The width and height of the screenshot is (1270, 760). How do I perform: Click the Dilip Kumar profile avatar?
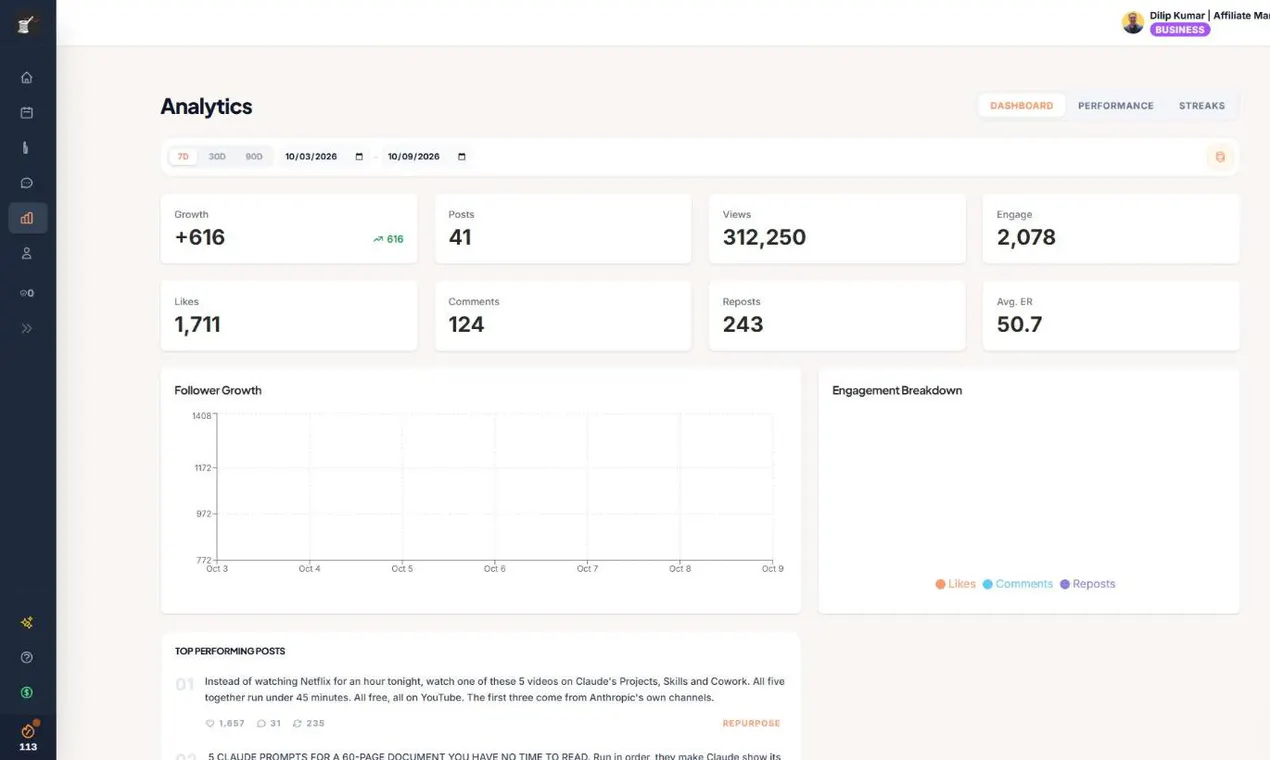1133,23
